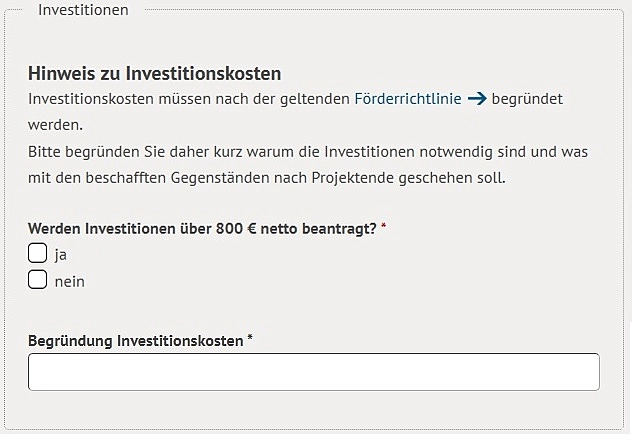The image size is (634, 442).
Task: Click the "Investitionen" fieldset legend
Action: coord(83,10)
